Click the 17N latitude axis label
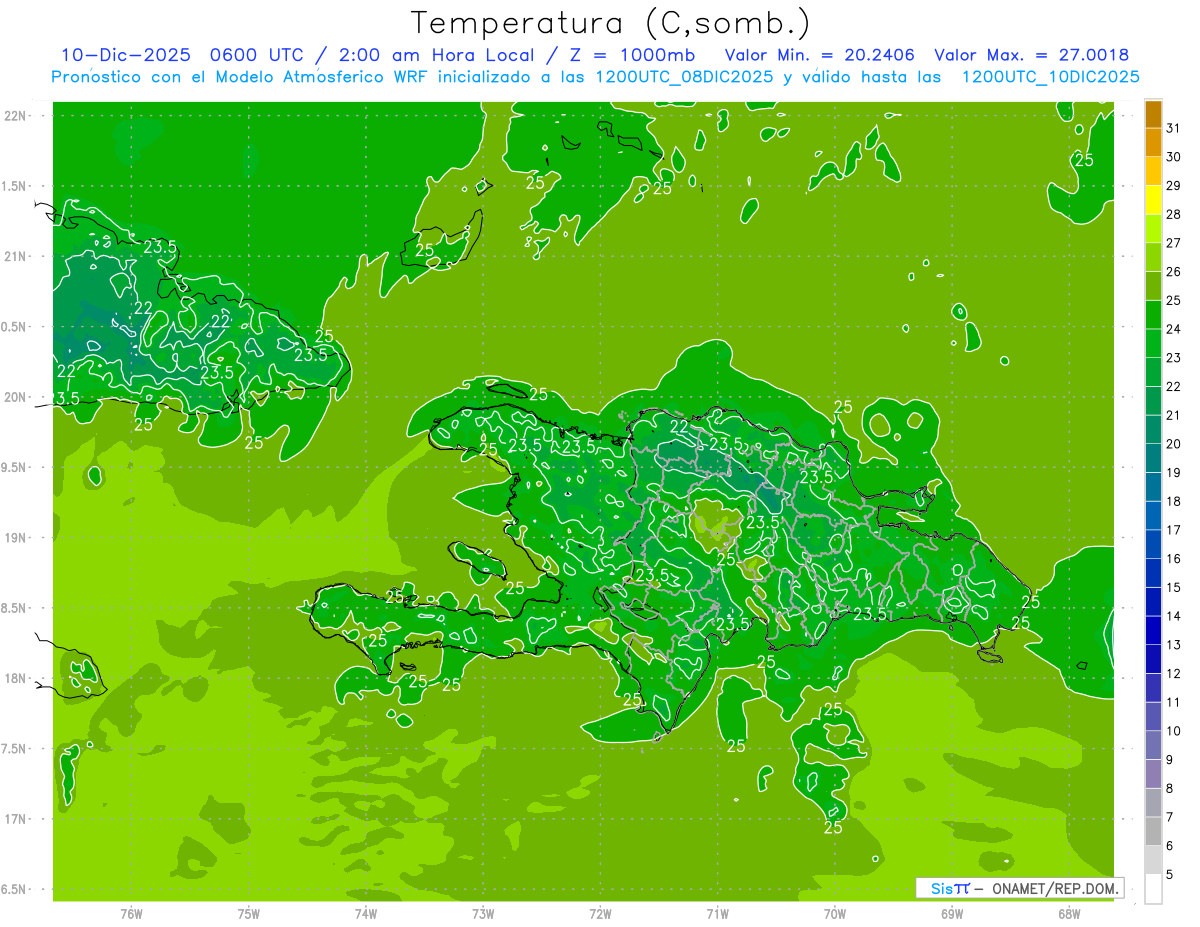The image size is (1200, 927). (14, 819)
